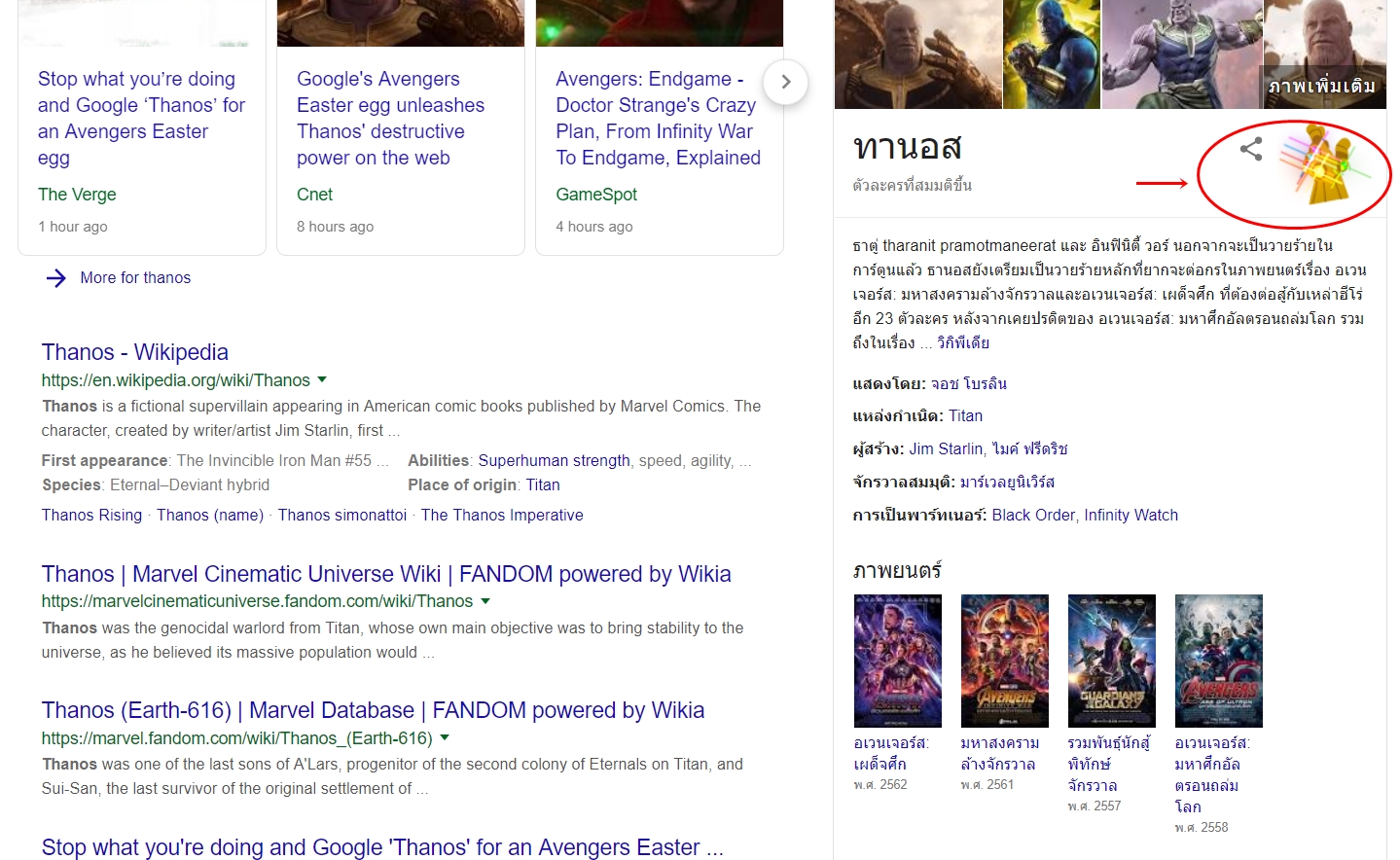
Task: Click the Titan place of origin link
Action: pyautogui.click(x=543, y=484)
